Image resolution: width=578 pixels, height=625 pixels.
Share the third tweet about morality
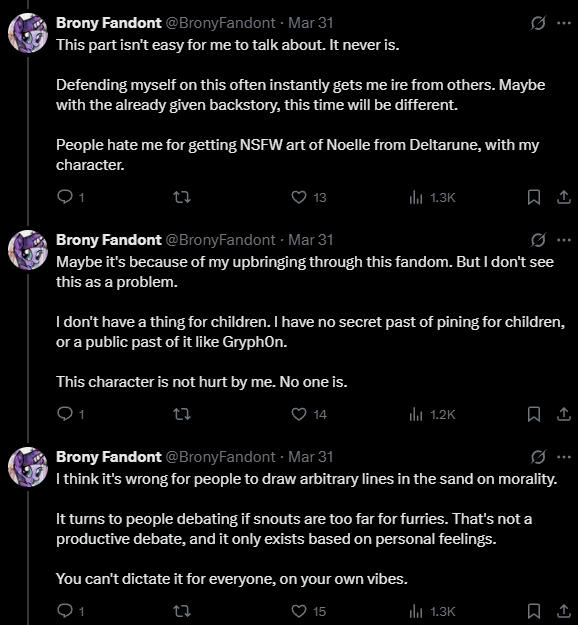[x=564, y=611]
